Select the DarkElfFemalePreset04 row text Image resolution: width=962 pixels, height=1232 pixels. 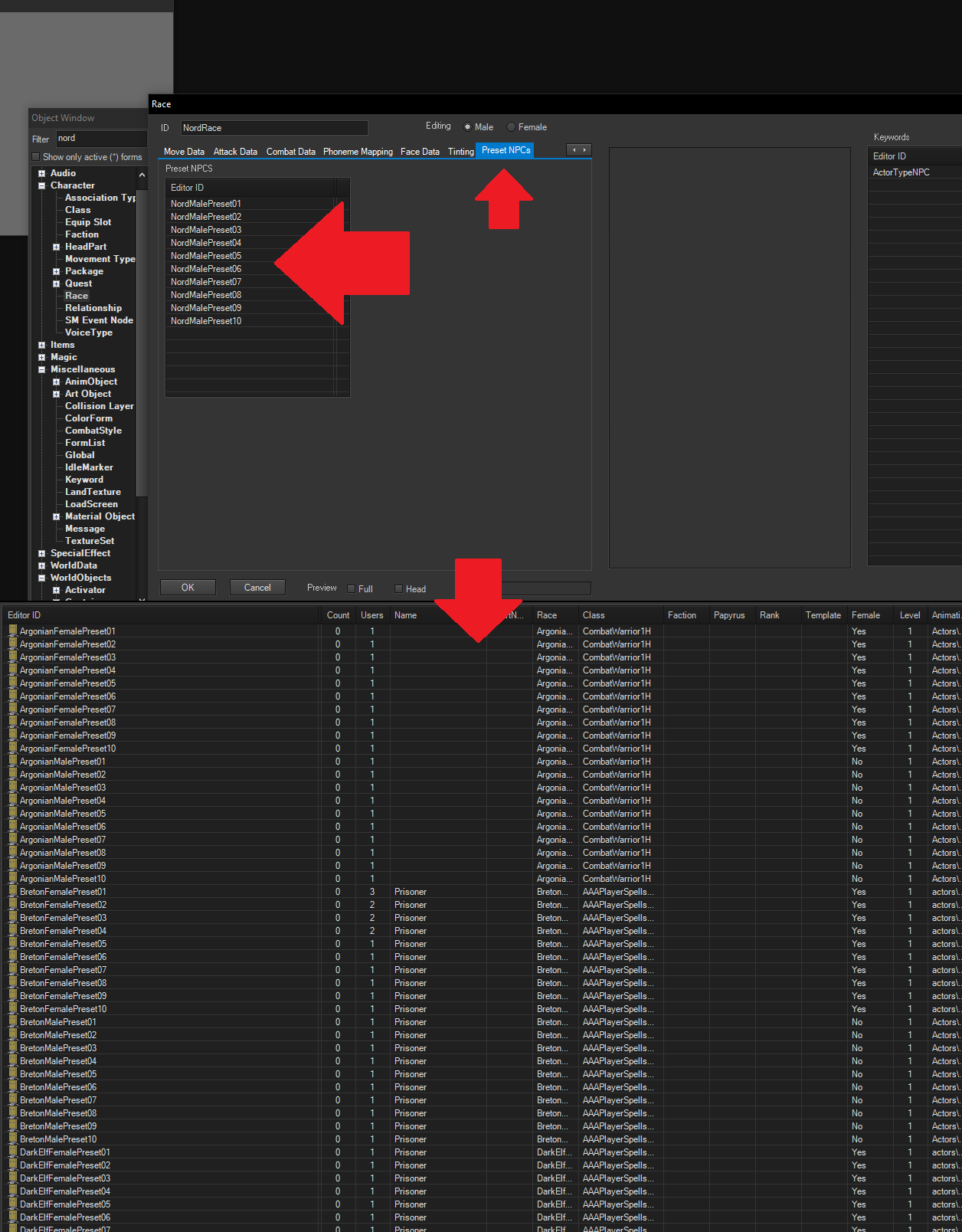click(x=65, y=1191)
